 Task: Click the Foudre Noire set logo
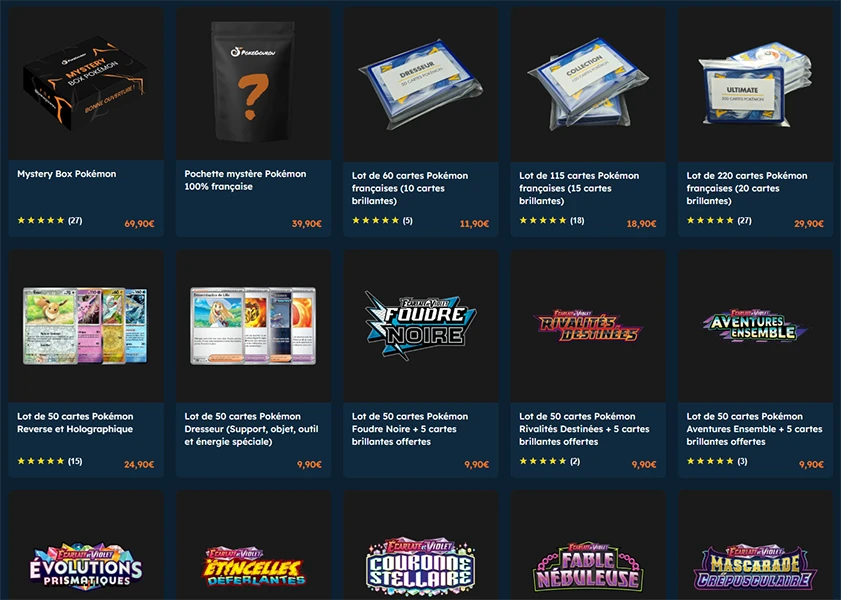421,325
